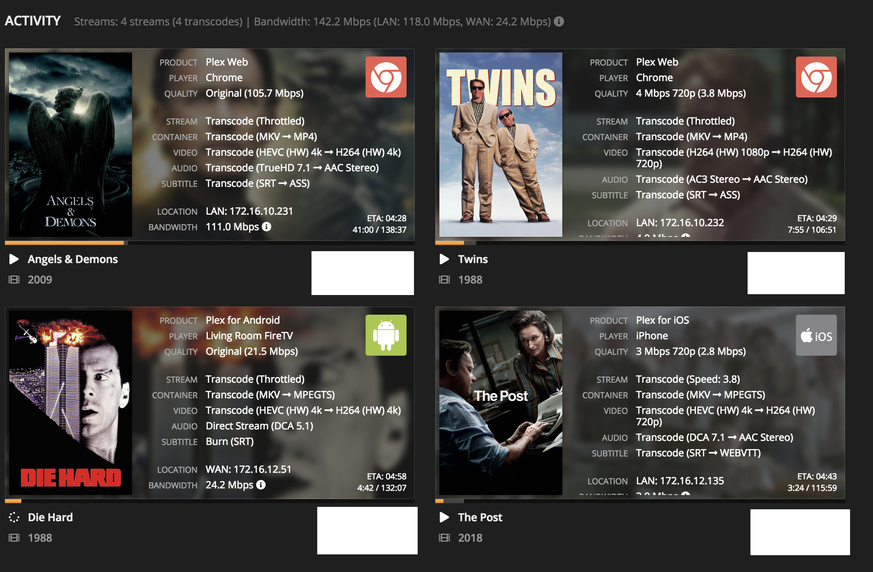The width and height of the screenshot is (873, 572).
Task: Click the film icon beside 2009
Action: tap(14, 280)
